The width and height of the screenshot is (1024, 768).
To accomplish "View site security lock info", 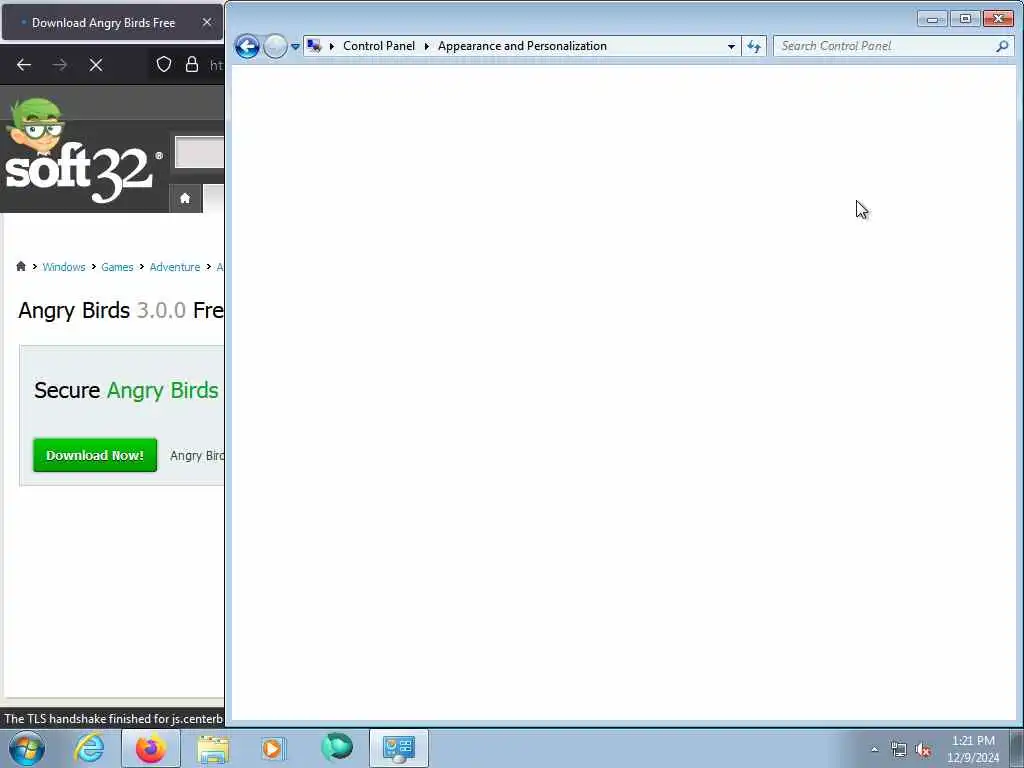I will click(x=191, y=64).
